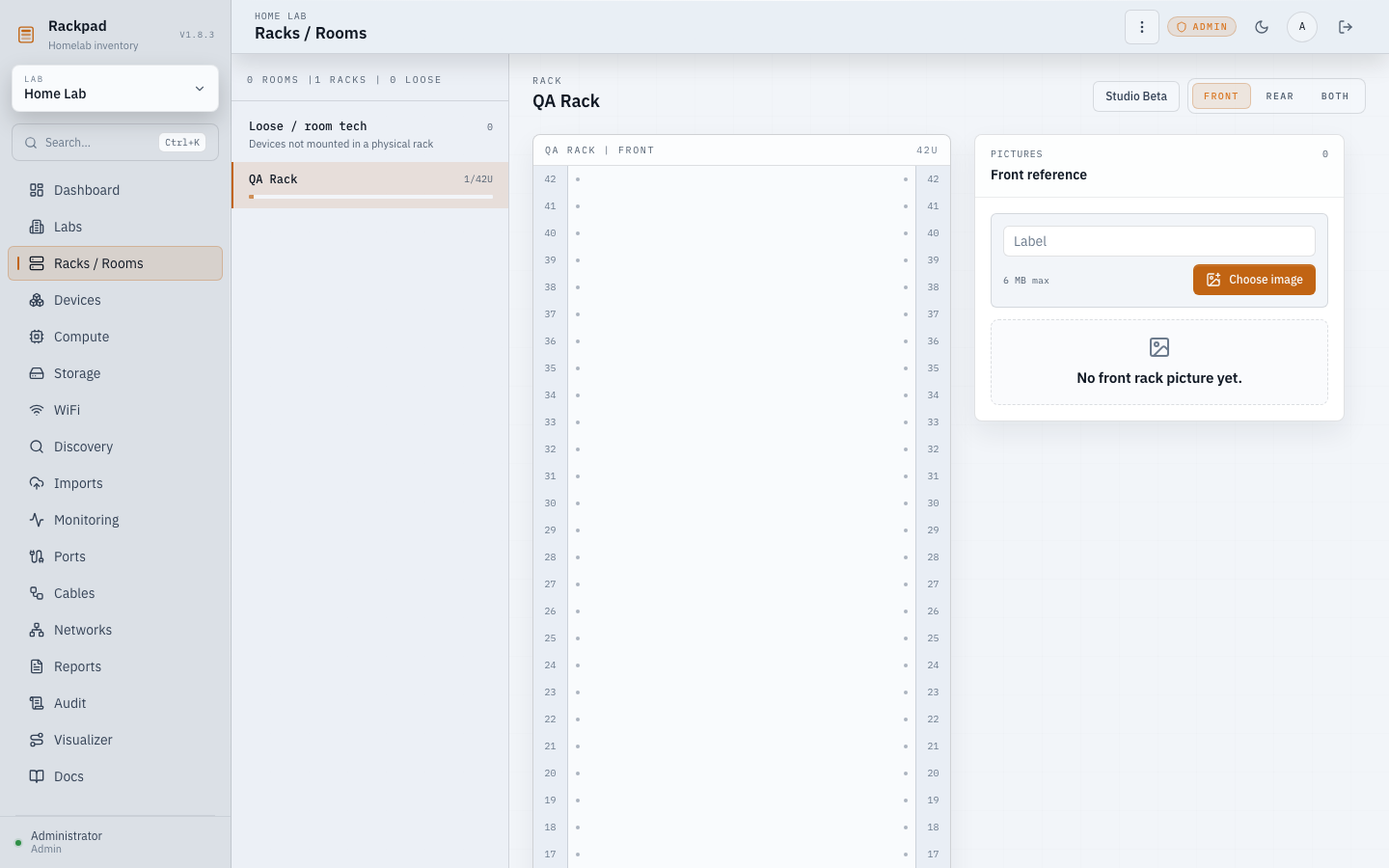
Task: Click the Devices cubes icon
Action: [x=37, y=300]
